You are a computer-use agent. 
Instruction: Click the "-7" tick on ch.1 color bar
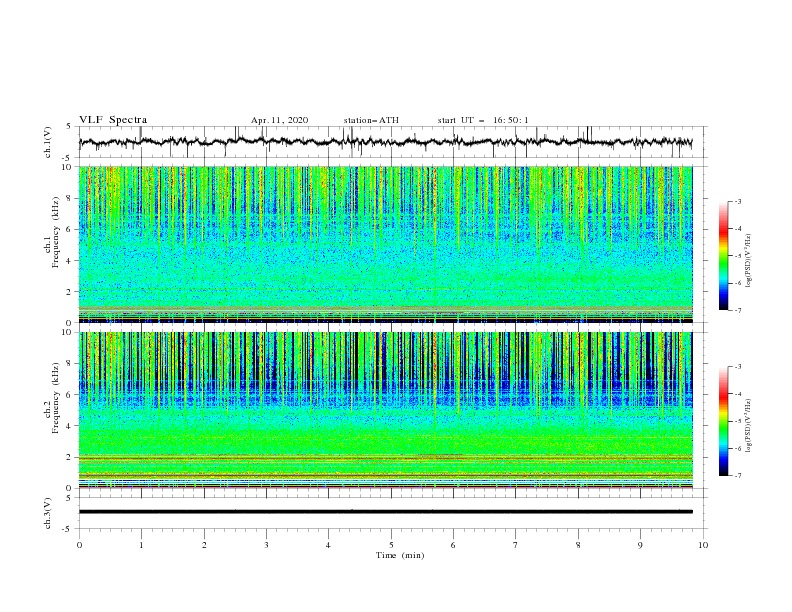coord(738,310)
